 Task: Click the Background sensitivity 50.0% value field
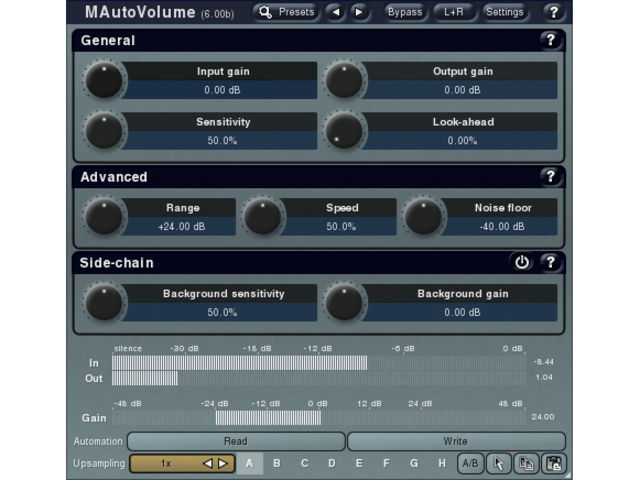point(222,312)
